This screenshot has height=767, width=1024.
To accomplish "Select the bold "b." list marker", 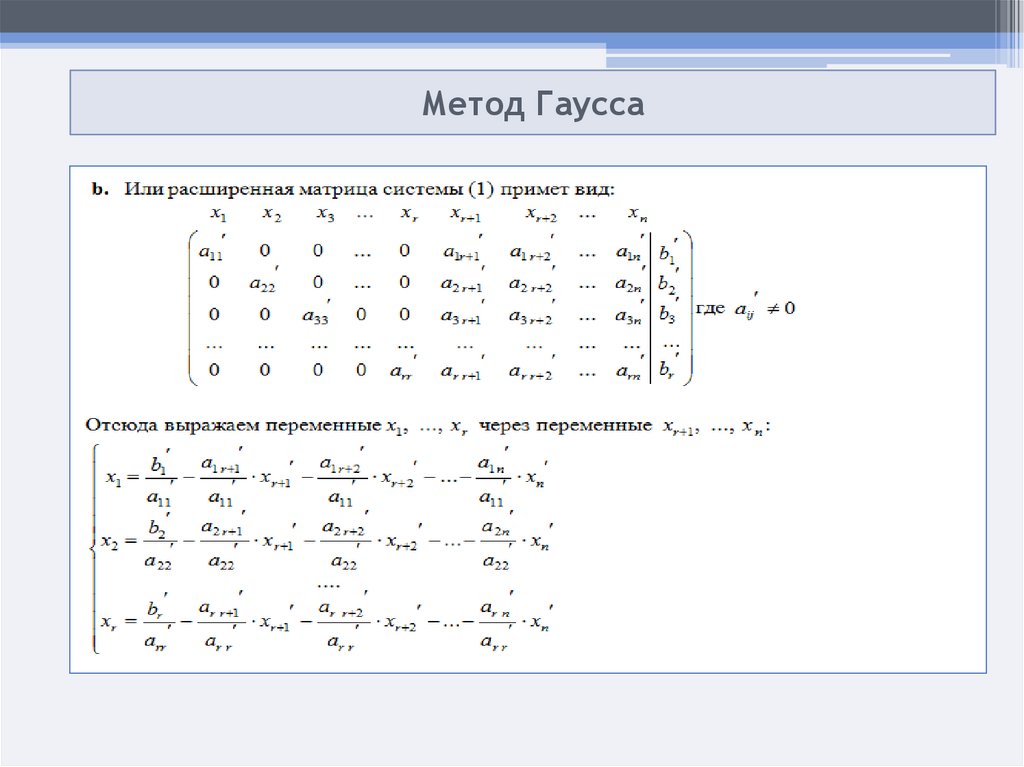I will point(100,189).
